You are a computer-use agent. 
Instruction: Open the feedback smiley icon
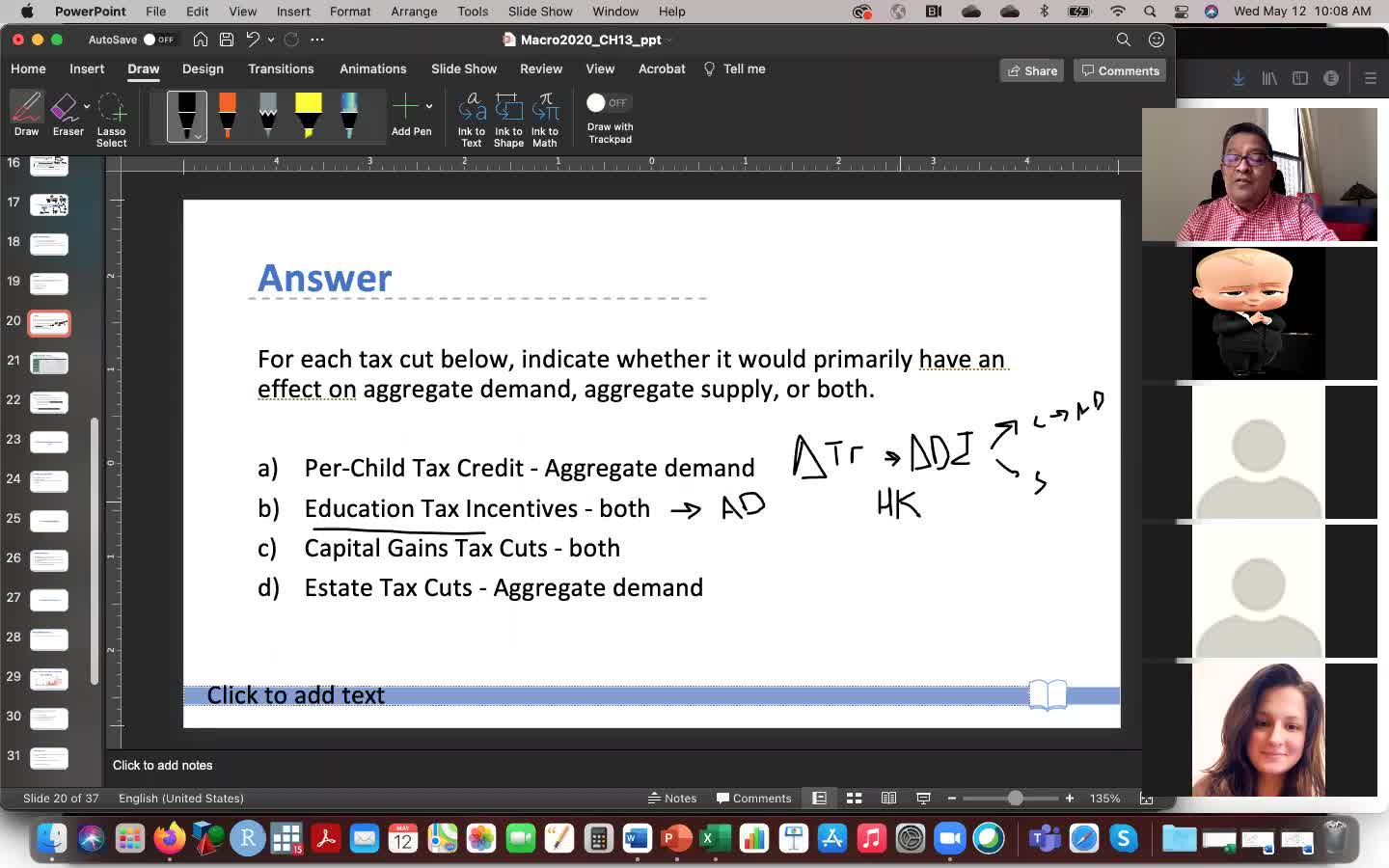tap(1157, 40)
